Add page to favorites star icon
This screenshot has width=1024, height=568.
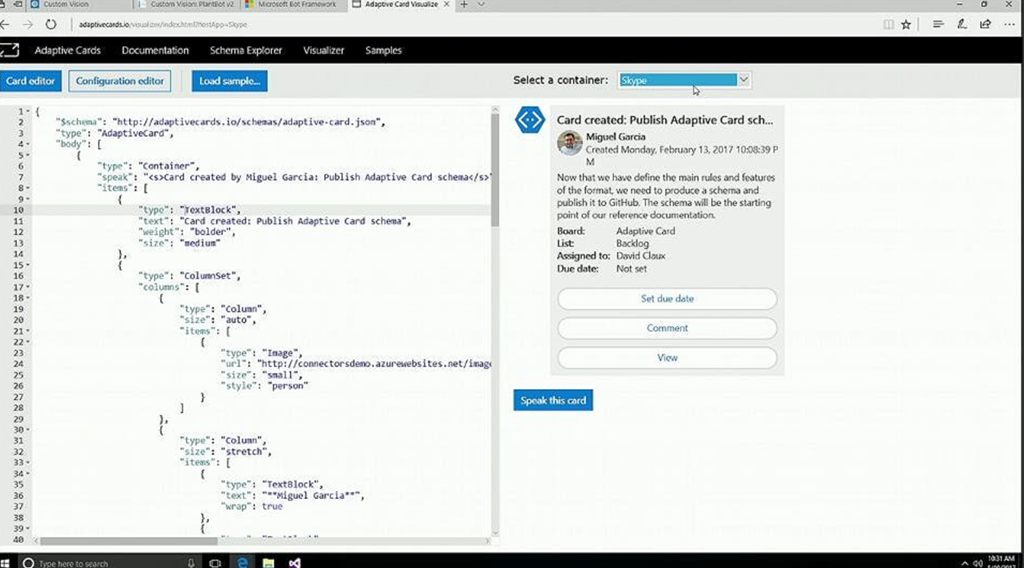point(906,25)
